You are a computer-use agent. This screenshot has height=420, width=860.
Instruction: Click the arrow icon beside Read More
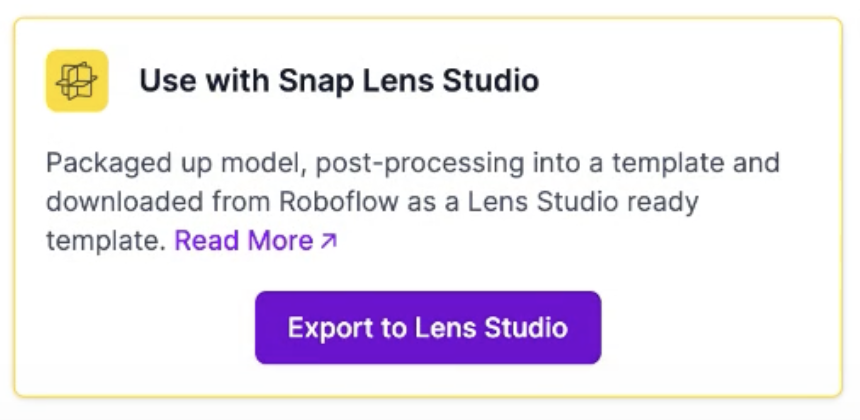(x=329, y=241)
